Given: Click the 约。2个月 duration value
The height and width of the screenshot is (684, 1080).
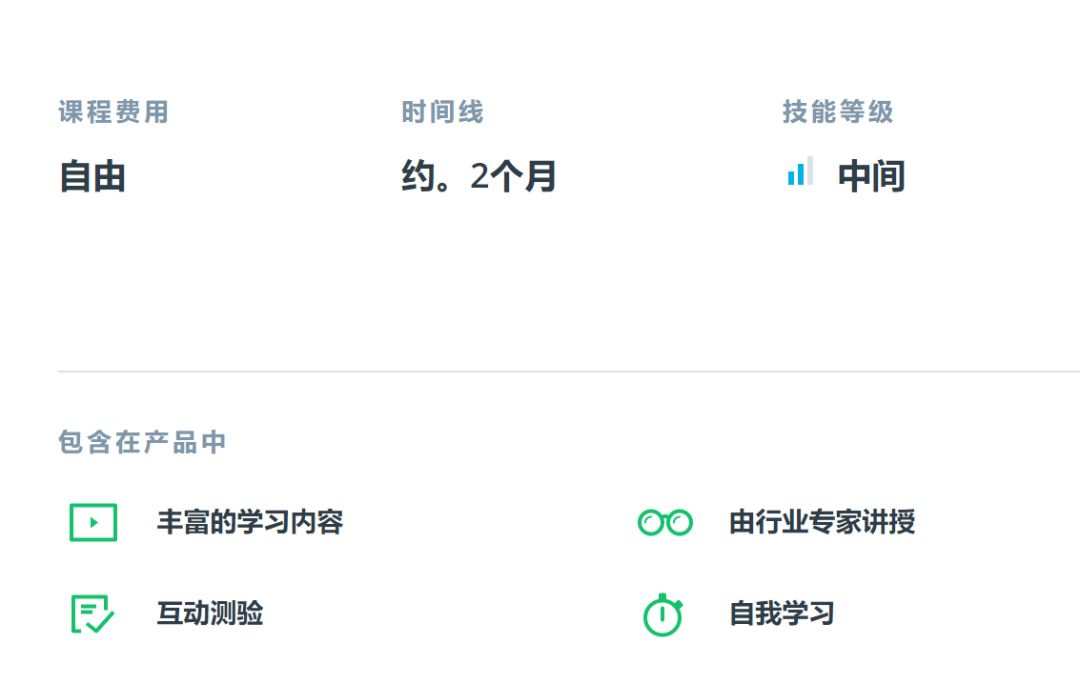Looking at the screenshot, I should click(x=478, y=177).
